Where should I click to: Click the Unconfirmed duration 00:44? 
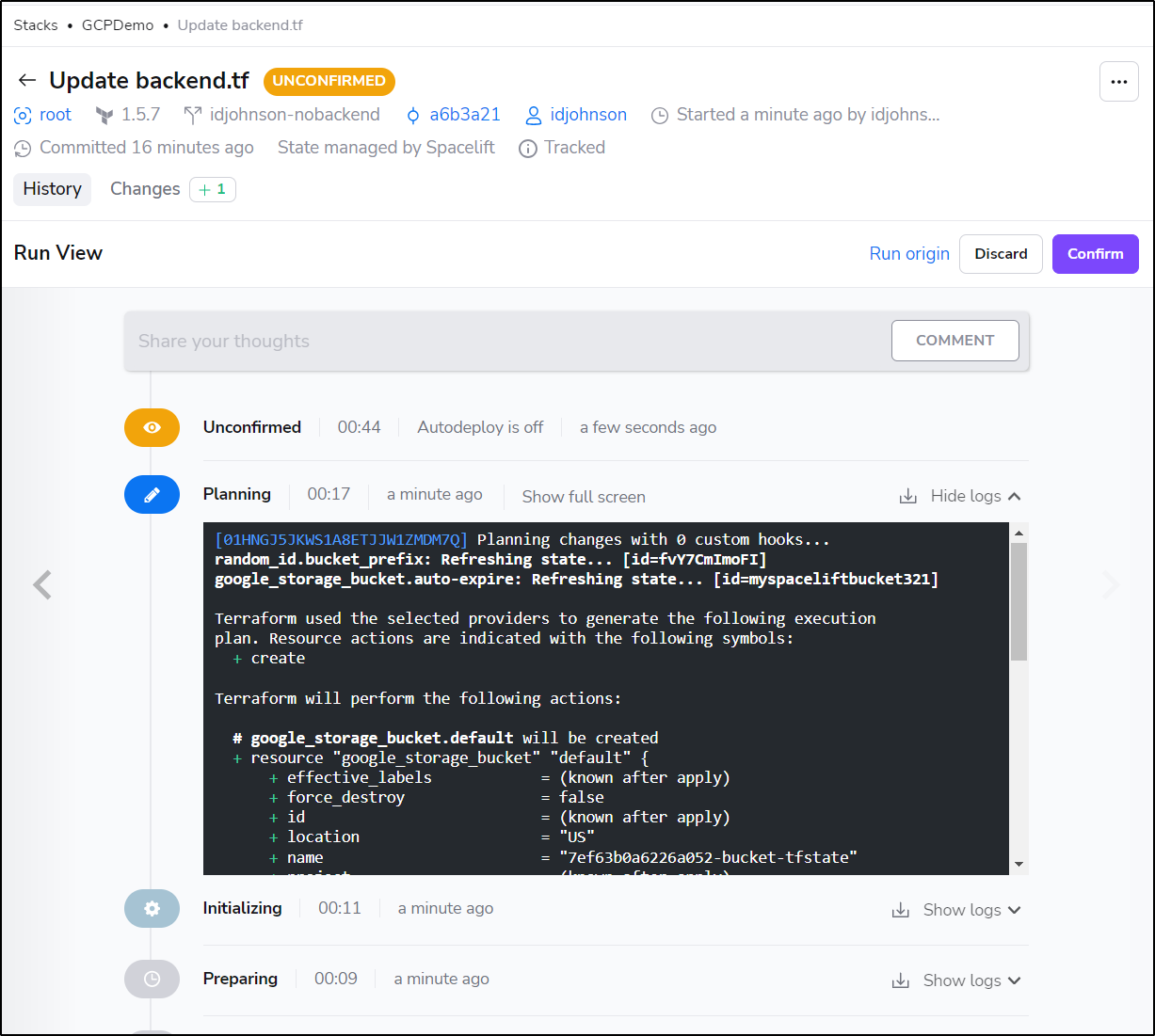point(359,427)
